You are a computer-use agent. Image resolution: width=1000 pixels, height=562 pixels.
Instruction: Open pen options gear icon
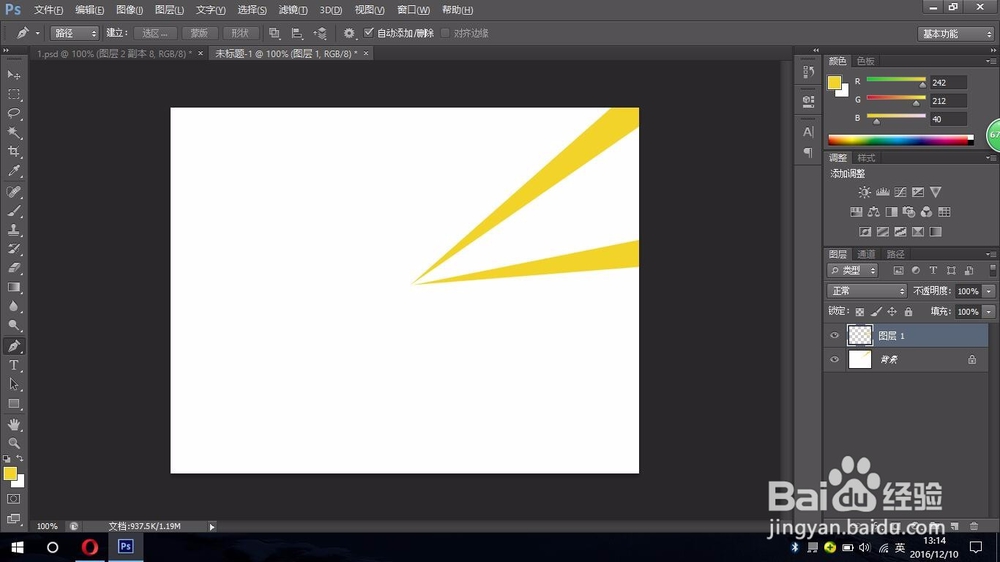pyautogui.click(x=349, y=33)
